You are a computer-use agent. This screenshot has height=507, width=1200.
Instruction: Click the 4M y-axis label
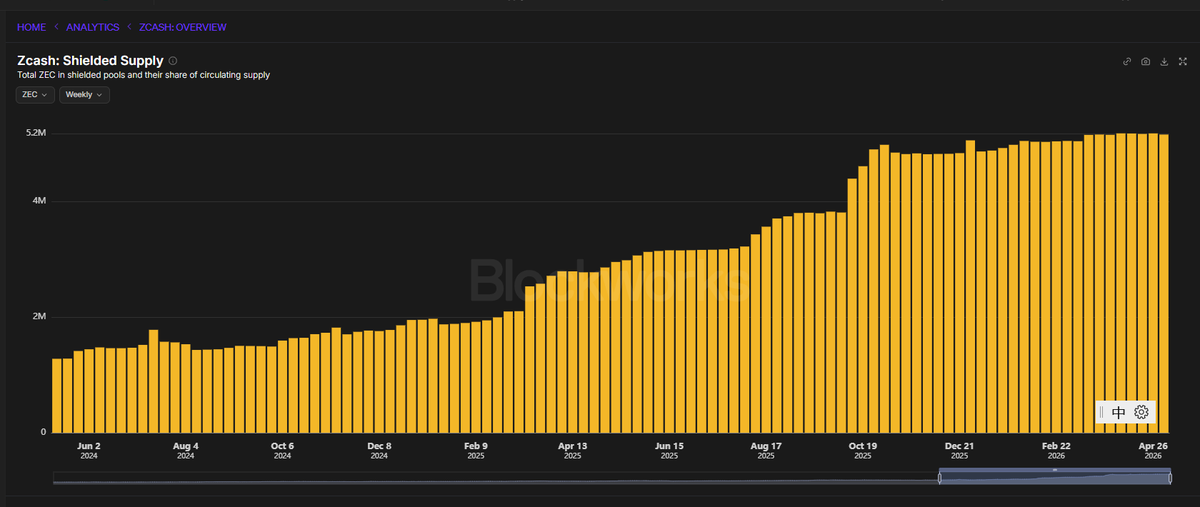pyautogui.click(x=40, y=201)
